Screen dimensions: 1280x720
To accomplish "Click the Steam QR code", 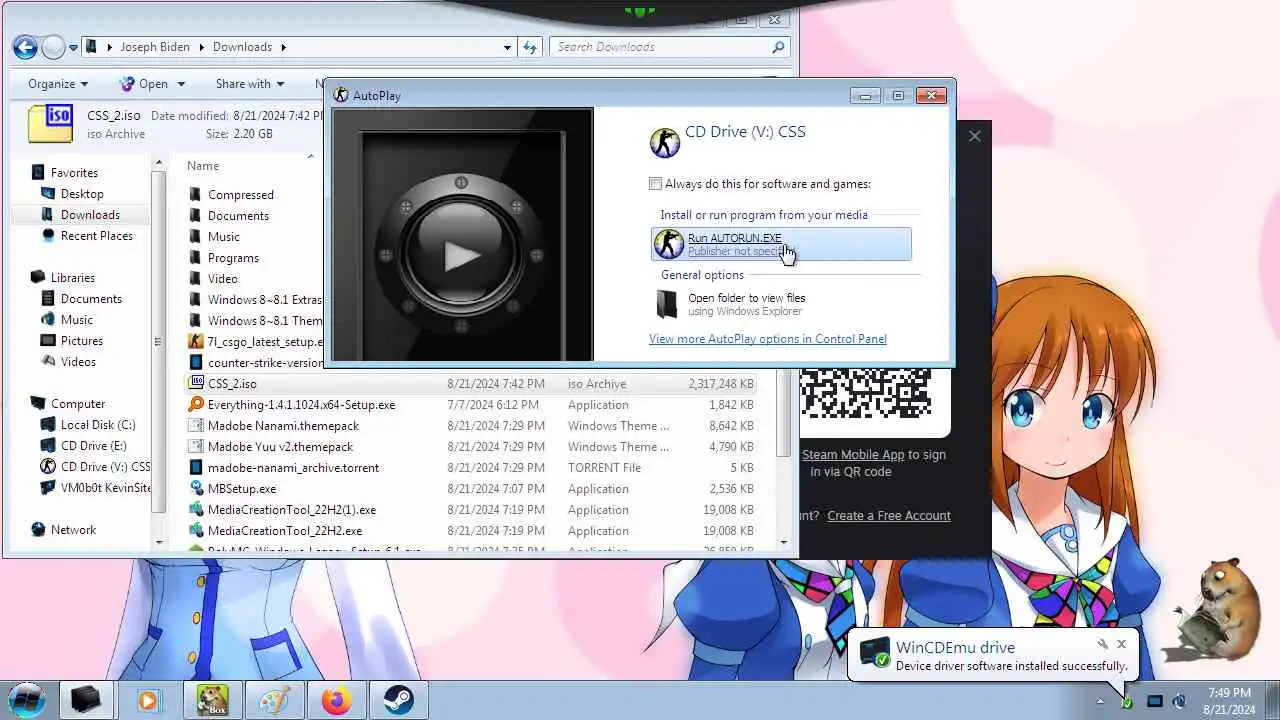I will pyautogui.click(x=866, y=393).
